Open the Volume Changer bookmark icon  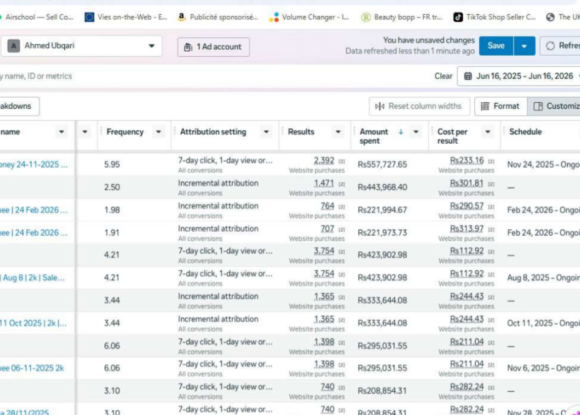[x=274, y=17]
